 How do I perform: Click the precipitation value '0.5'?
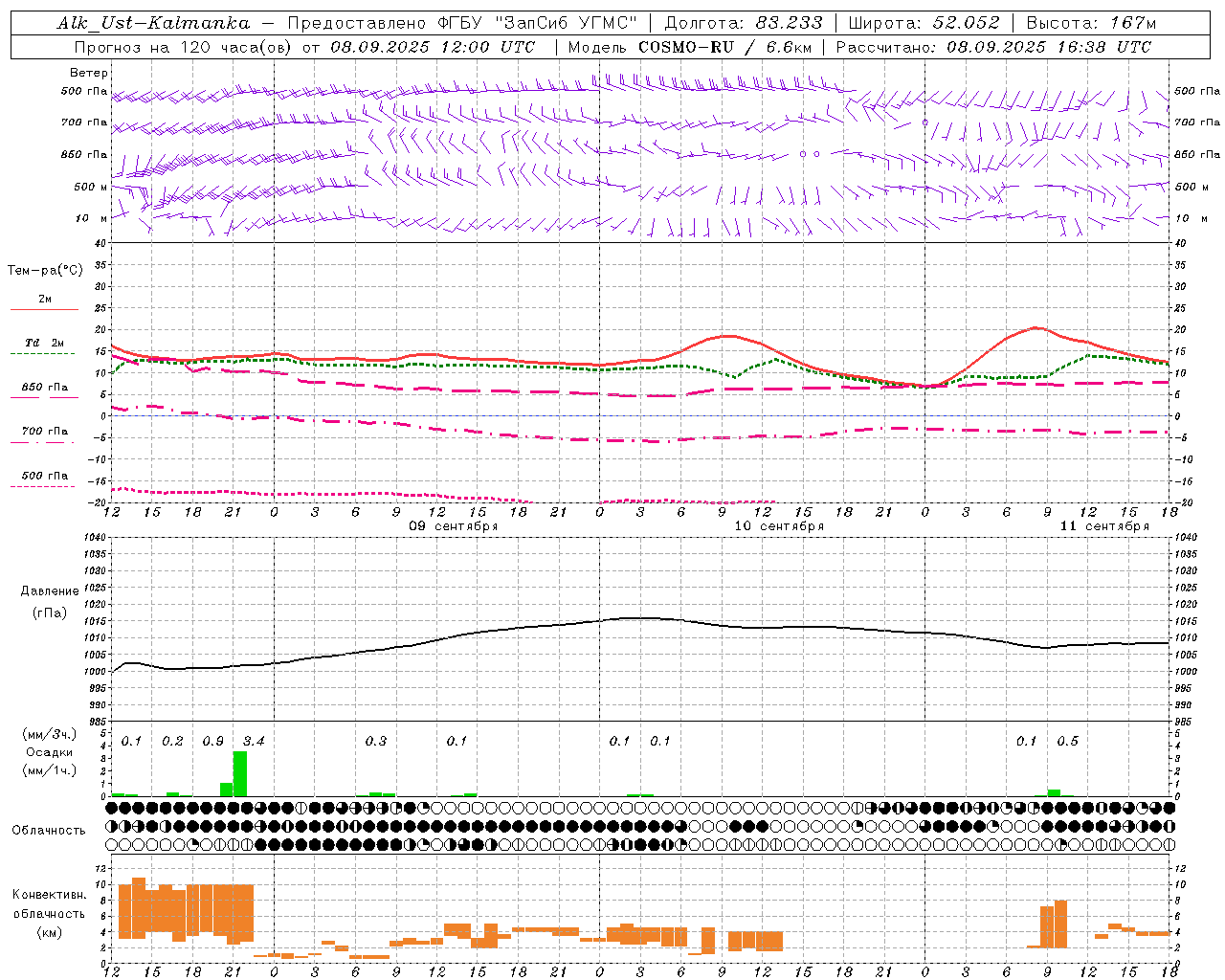pos(1067,742)
